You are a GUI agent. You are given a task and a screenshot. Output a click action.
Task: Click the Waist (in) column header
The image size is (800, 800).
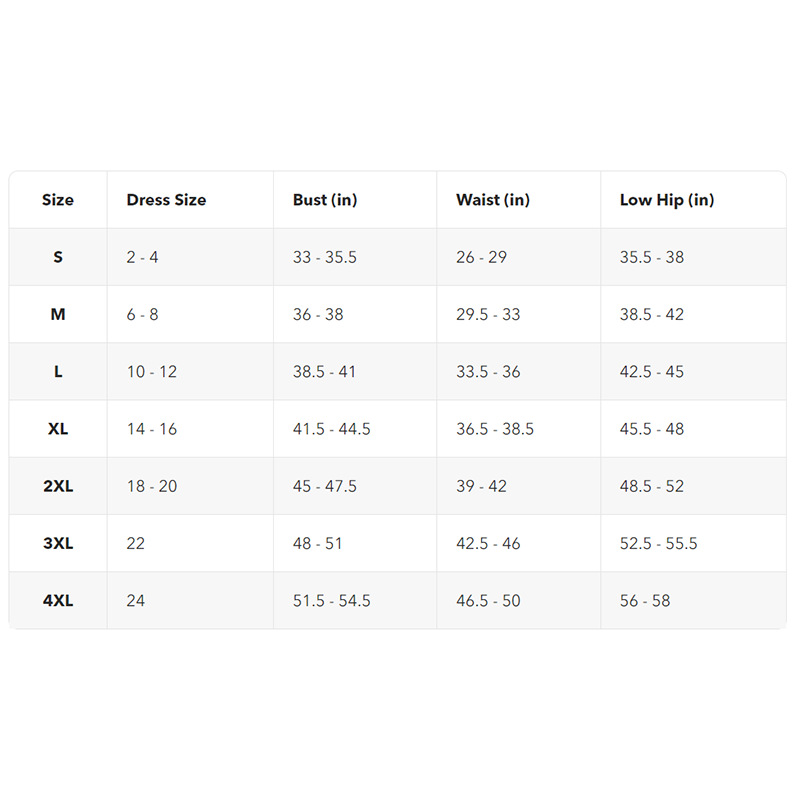click(x=493, y=200)
